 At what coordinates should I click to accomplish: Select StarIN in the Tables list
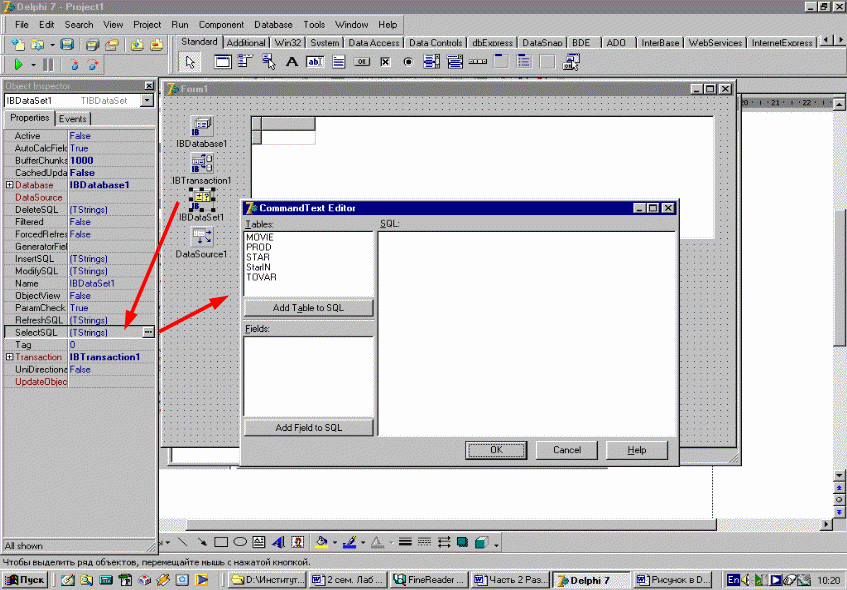point(258,267)
